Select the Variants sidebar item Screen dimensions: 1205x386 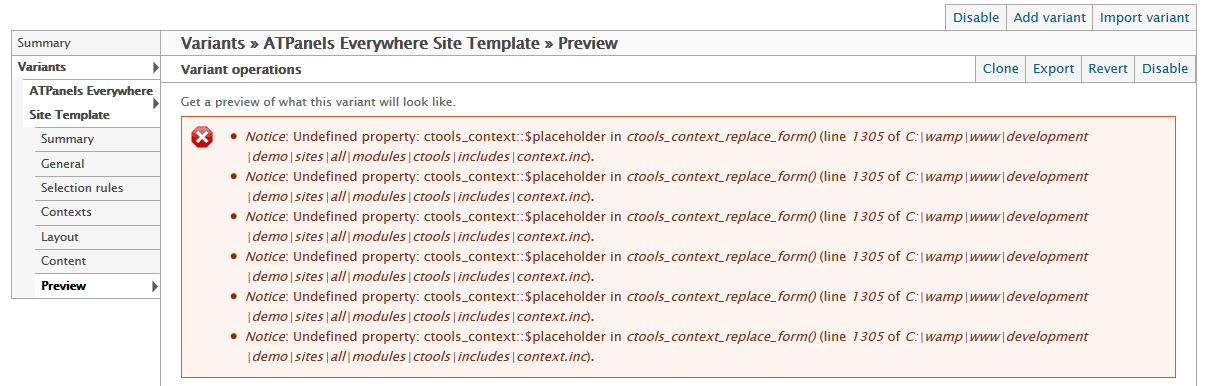coord(86,67)
